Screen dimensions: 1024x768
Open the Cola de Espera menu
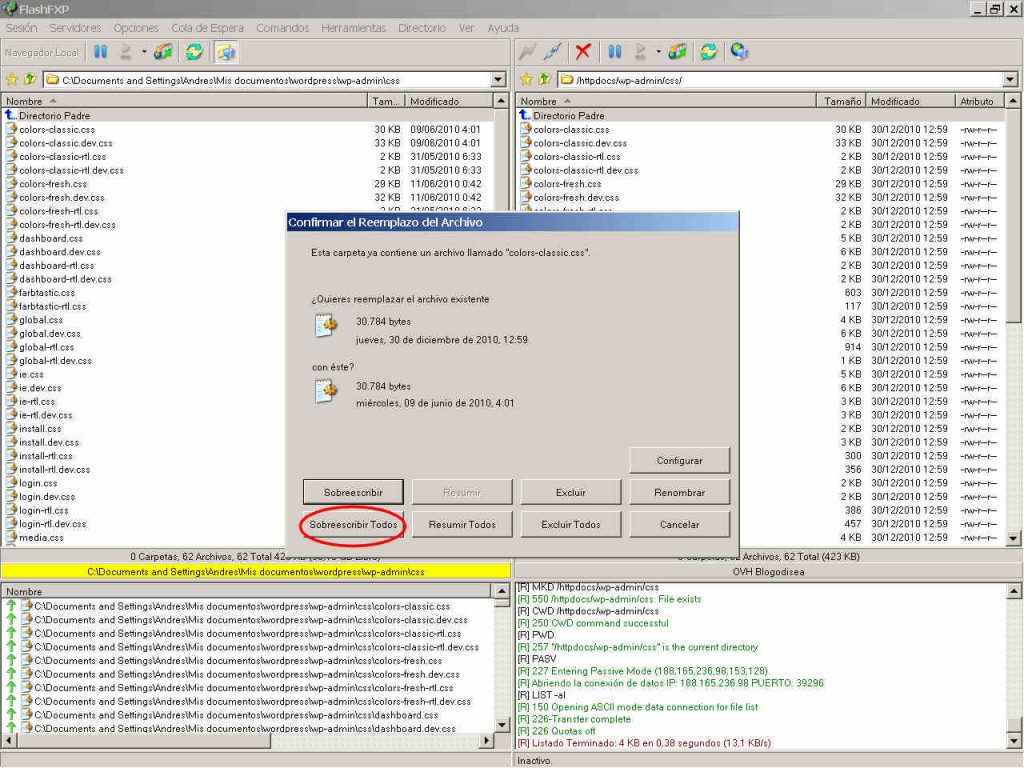[208, 28]
